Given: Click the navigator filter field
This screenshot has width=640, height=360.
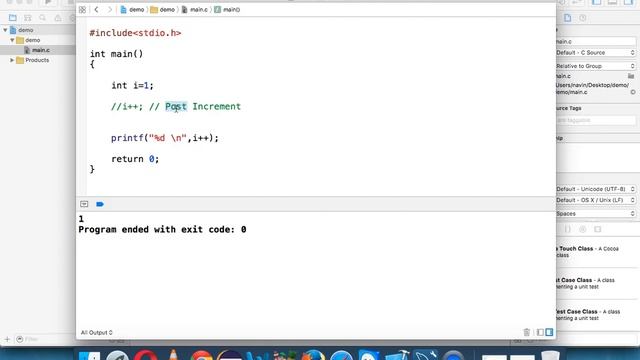Looking at the screenshot, I should coord(45,339).
